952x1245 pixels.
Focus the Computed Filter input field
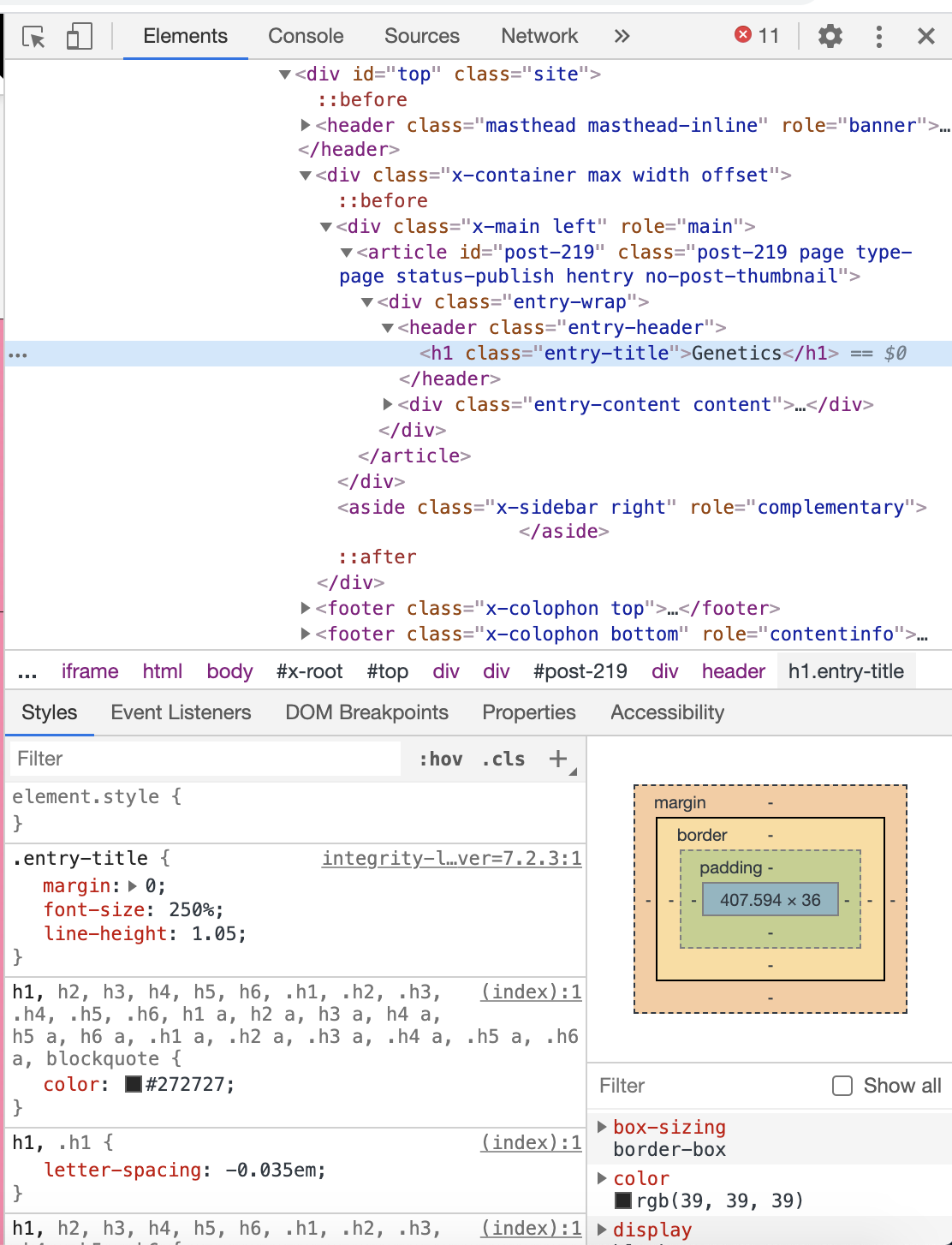tap(707, 1086)
